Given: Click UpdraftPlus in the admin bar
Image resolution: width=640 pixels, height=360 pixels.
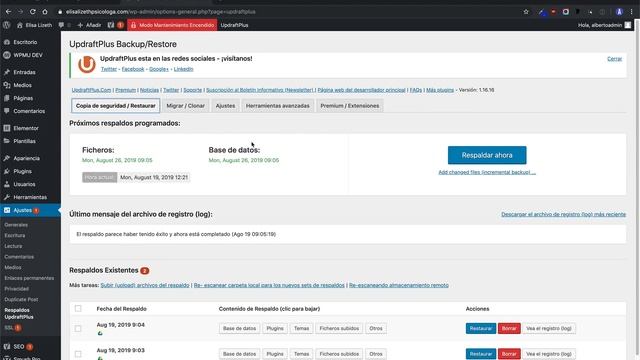Looking at the screenshot, I should coord(234,25).
